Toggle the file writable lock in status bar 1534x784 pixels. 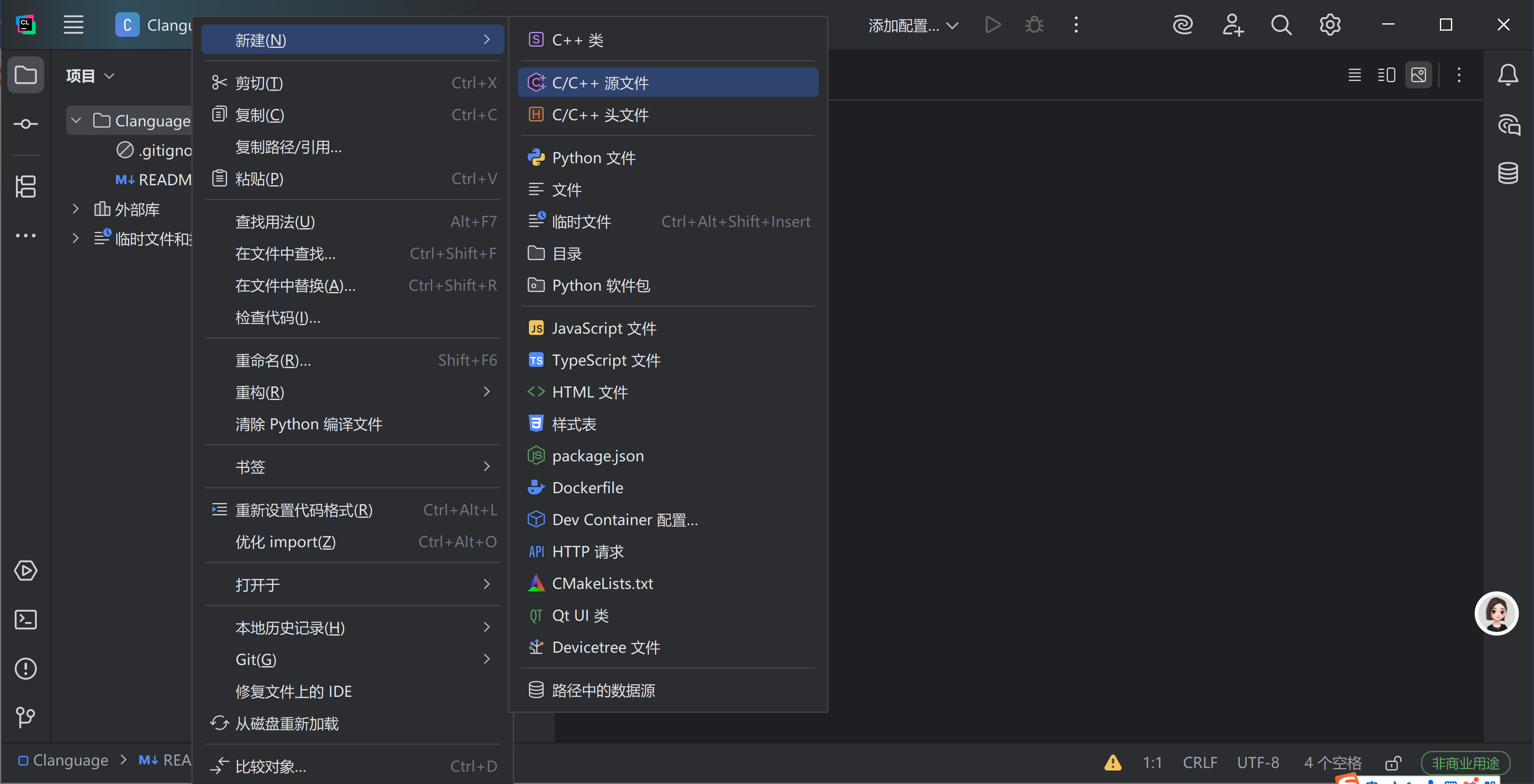1393,763
